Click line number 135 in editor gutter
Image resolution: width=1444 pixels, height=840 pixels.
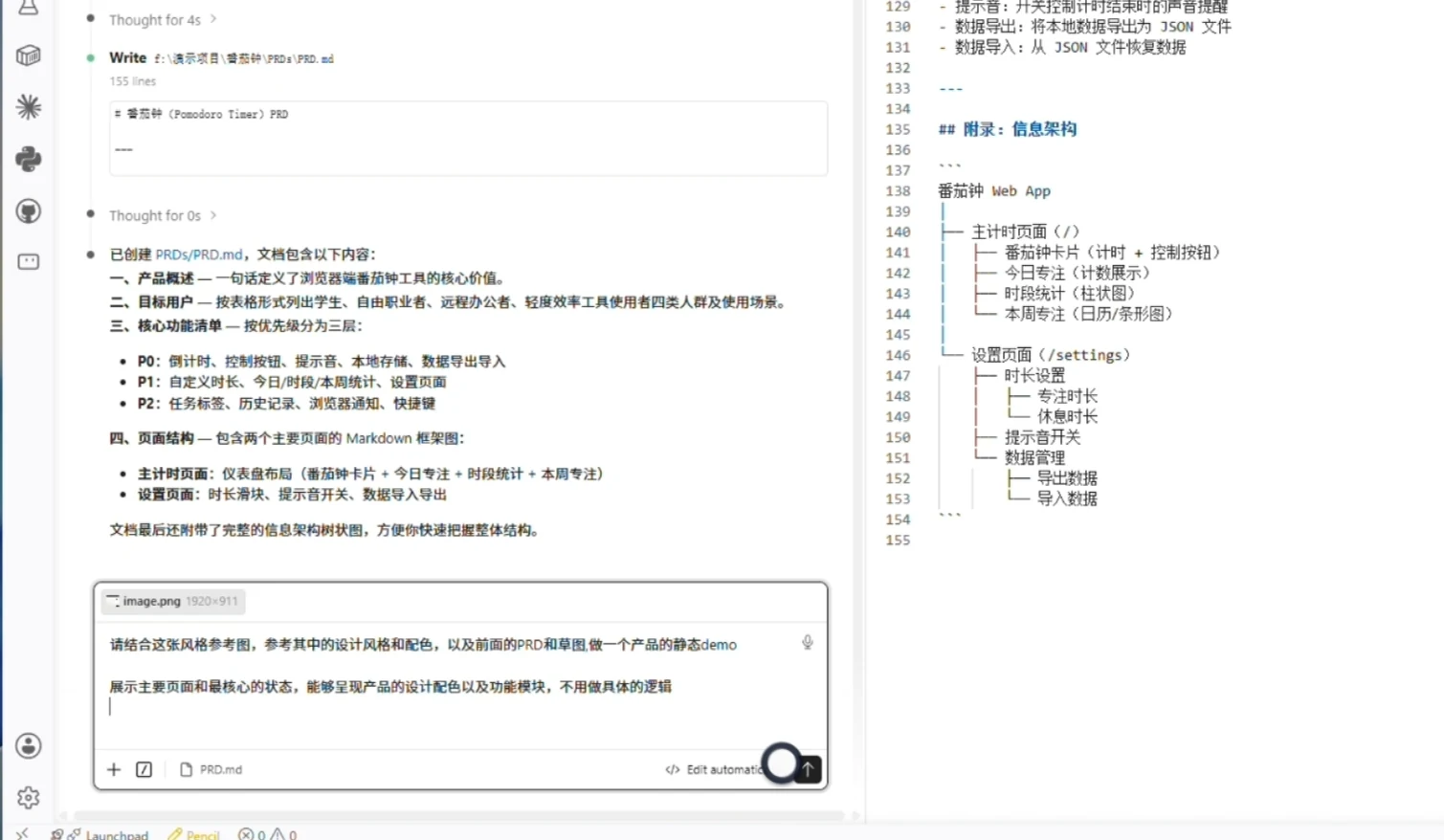898,129
